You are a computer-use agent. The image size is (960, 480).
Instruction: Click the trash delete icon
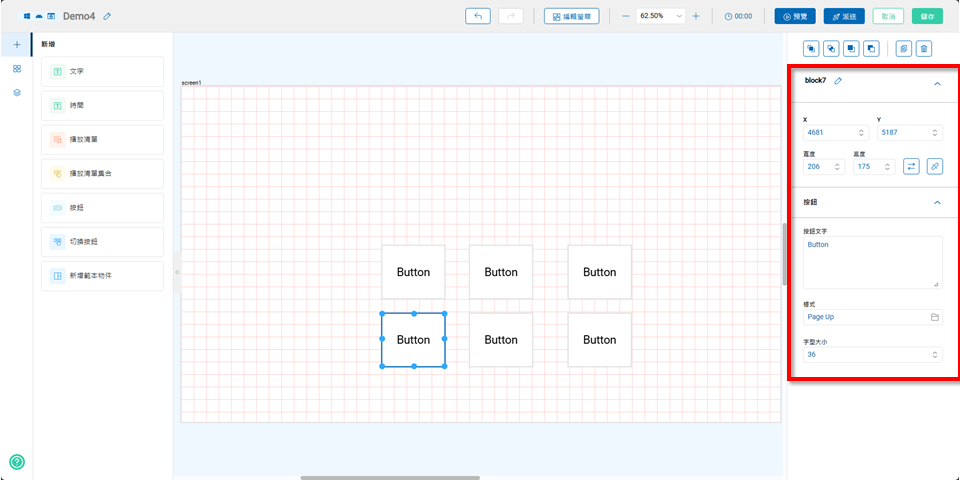tap(924, 48)
